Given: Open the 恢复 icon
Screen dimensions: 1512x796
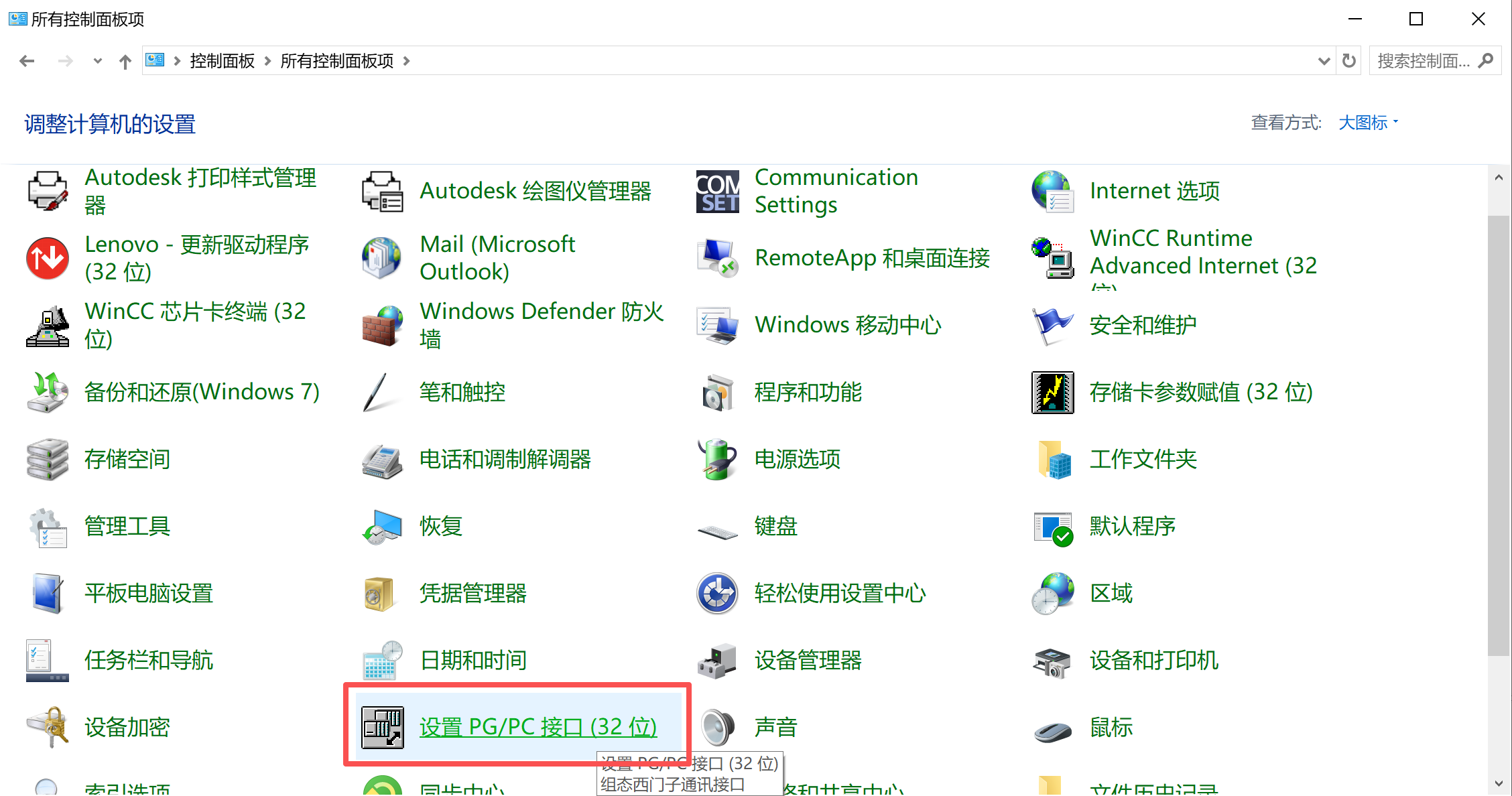Looking at the screenshot, I should [x=383, y=526].
